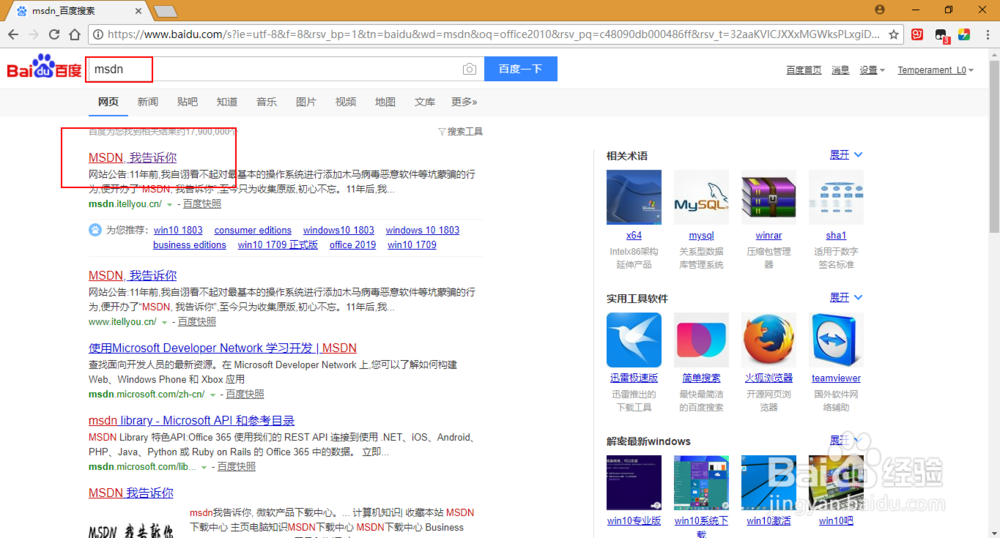The height and width of the screenshot is (538, 1000).
Task: Open the MySQL logo thumbnail
Action: click(x=701, y=197)
